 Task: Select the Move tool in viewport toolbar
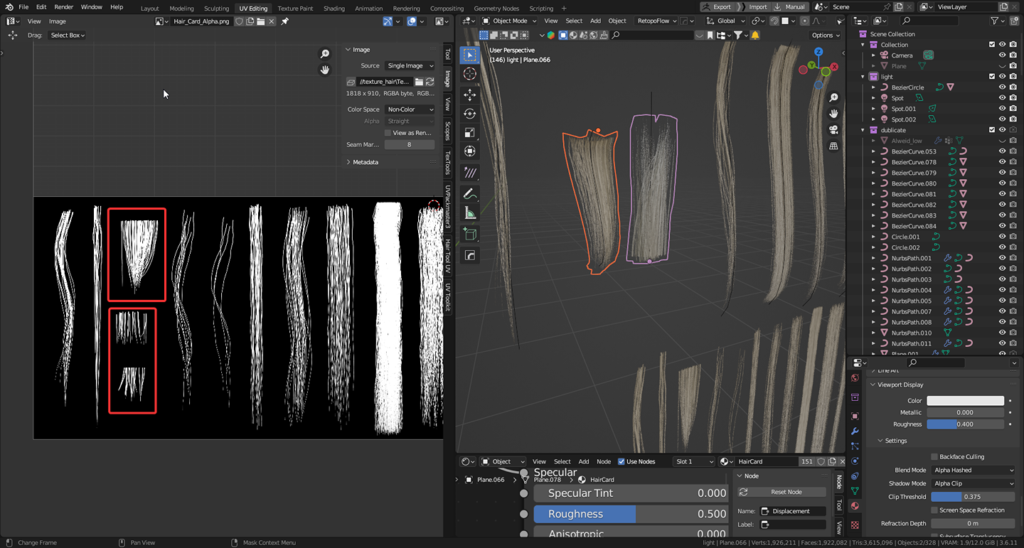coord(470,94)
